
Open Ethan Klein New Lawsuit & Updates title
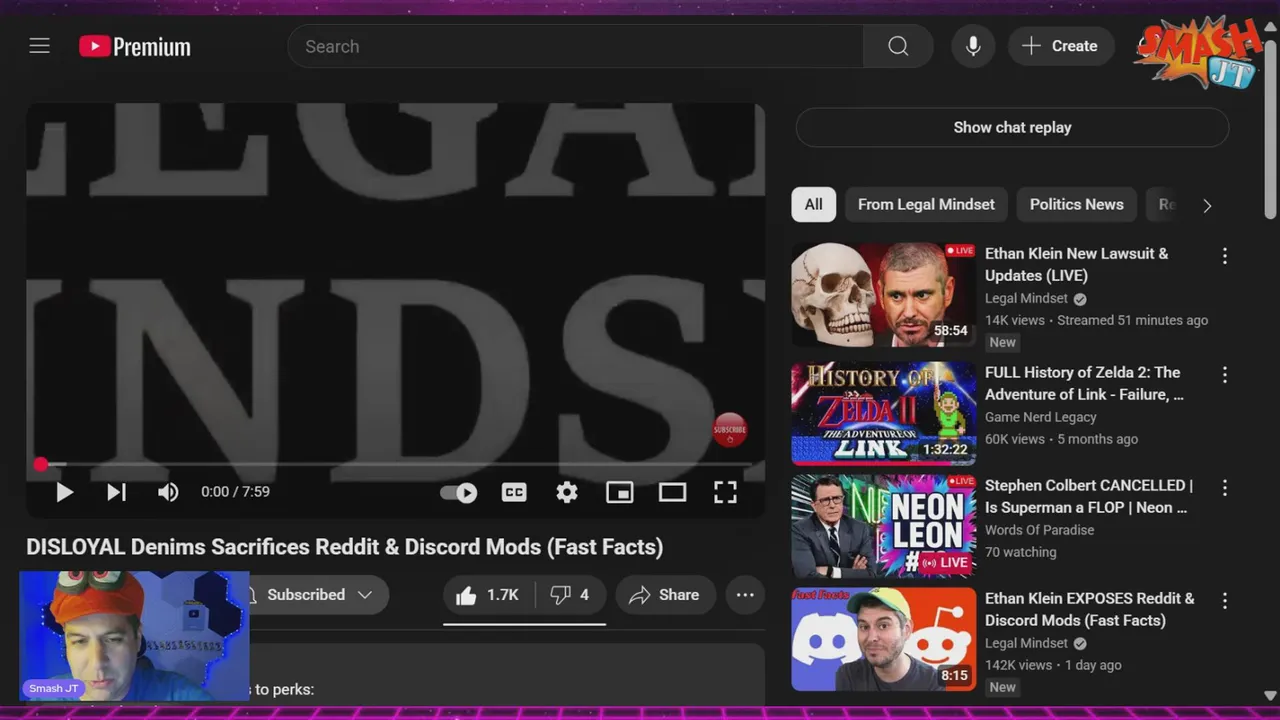tap(1076, 264)
